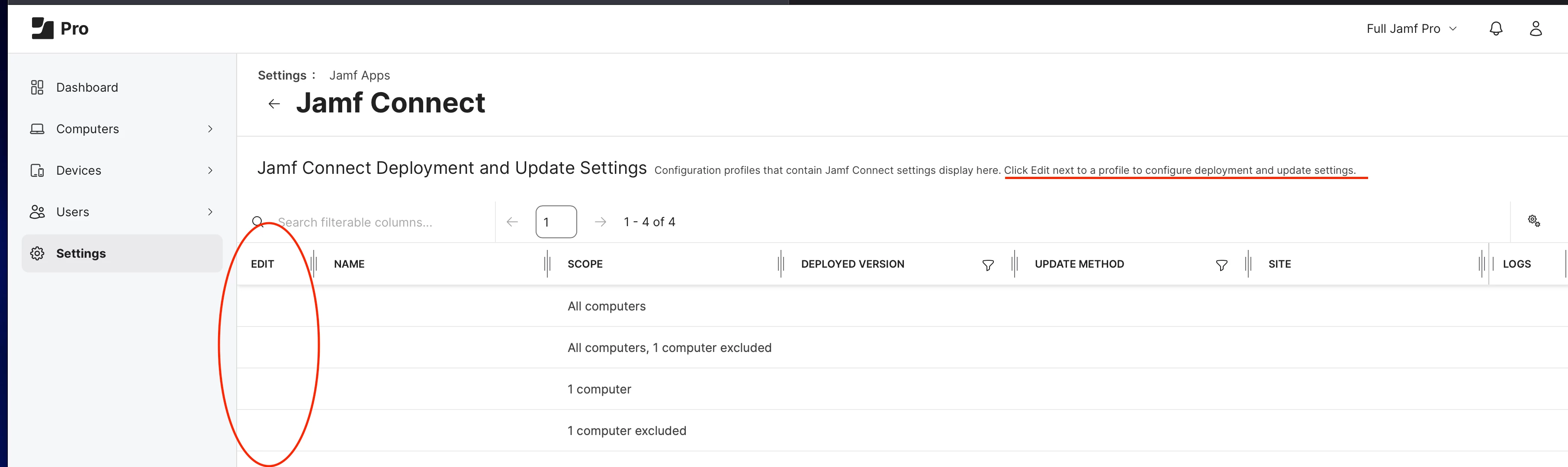The width and height of the screenshot is (1568, 467).
Task: Sort by DEPLOYED VERSION column header
Action: coord(852,264)
